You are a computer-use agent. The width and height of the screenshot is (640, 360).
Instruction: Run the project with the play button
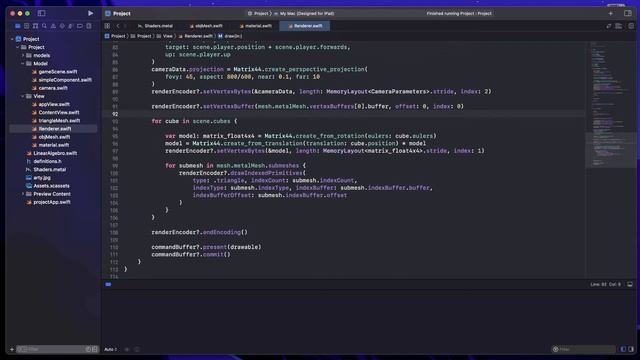point(90,13)
